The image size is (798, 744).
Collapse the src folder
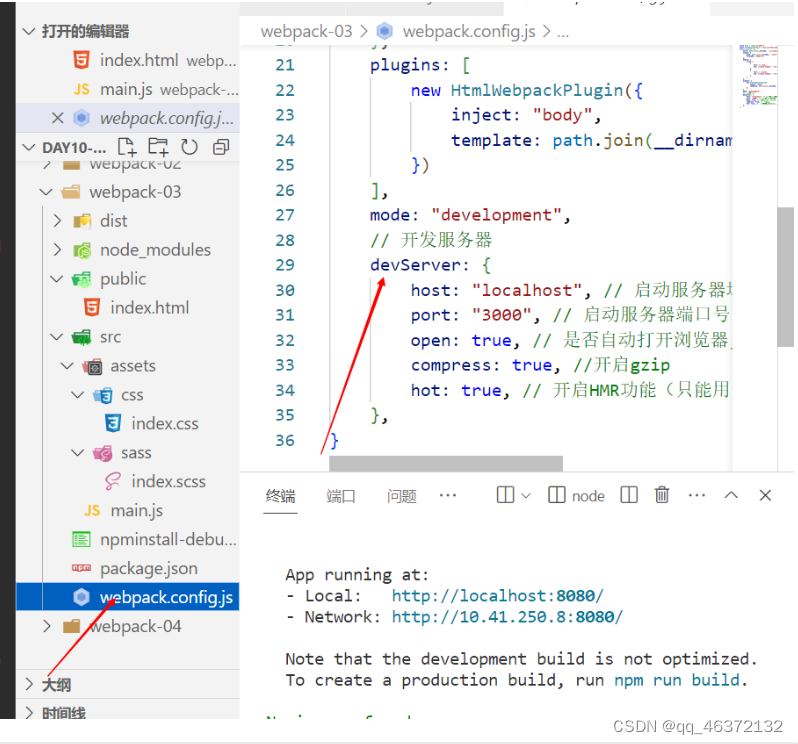[x=57, y=337]
